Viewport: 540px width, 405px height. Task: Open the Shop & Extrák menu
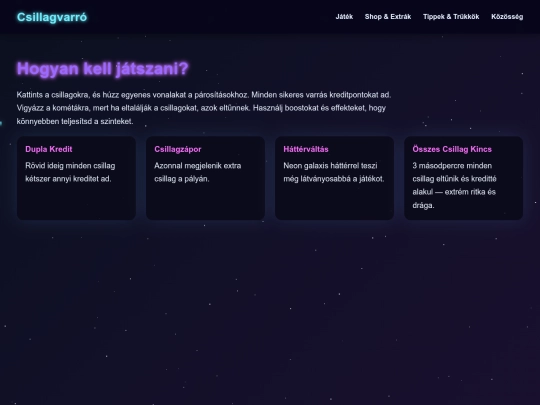point(388,17)
